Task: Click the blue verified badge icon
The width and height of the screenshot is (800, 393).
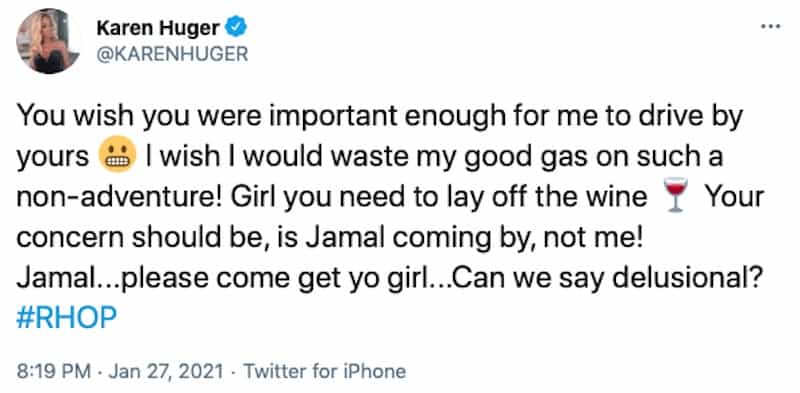Action: pyautogui.click(x=236, y=28)
